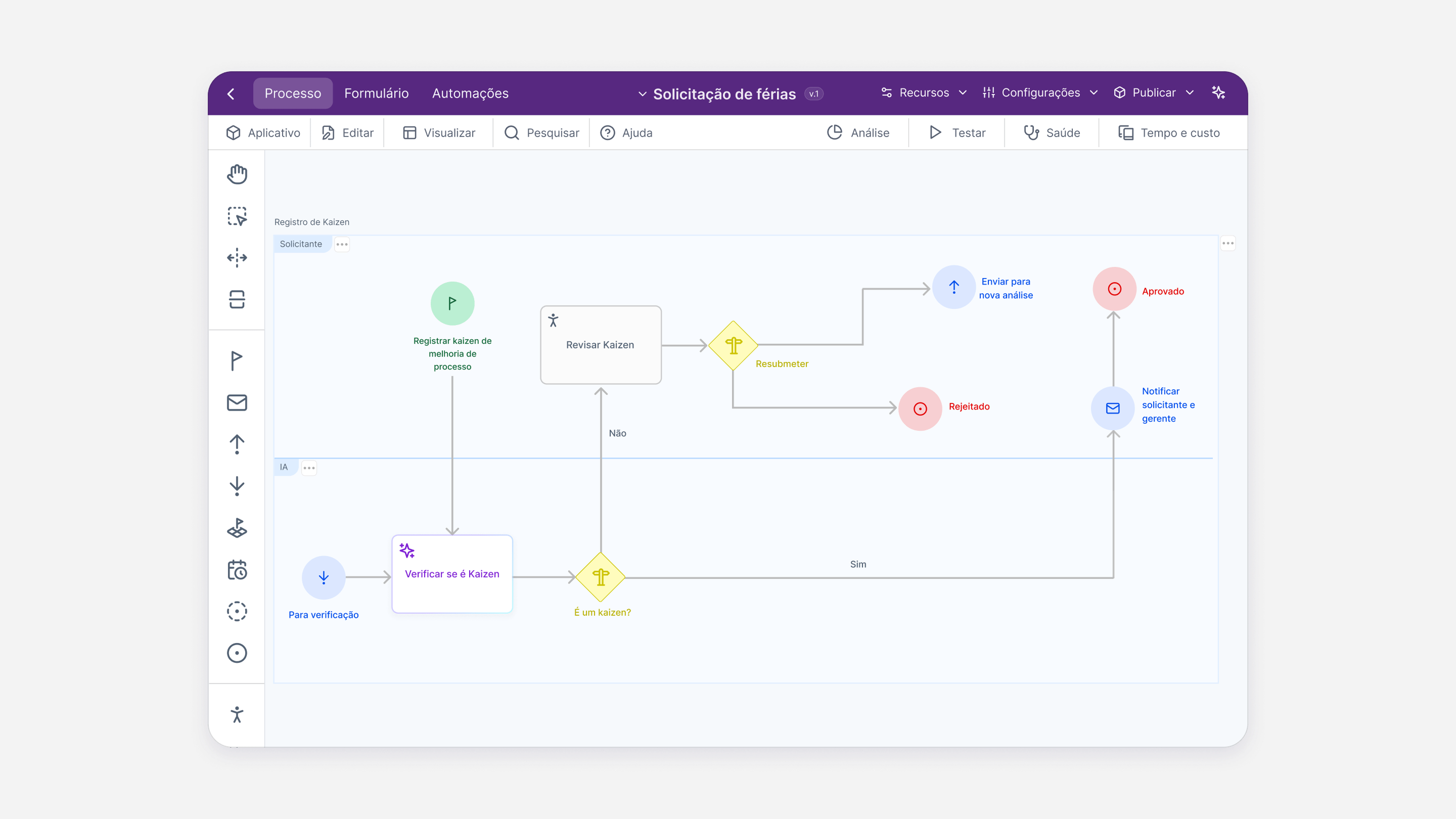This screenshot has height=819, width=1456.
Task: Select the Verificar se é Kaizen task
Action: [452, 574]
